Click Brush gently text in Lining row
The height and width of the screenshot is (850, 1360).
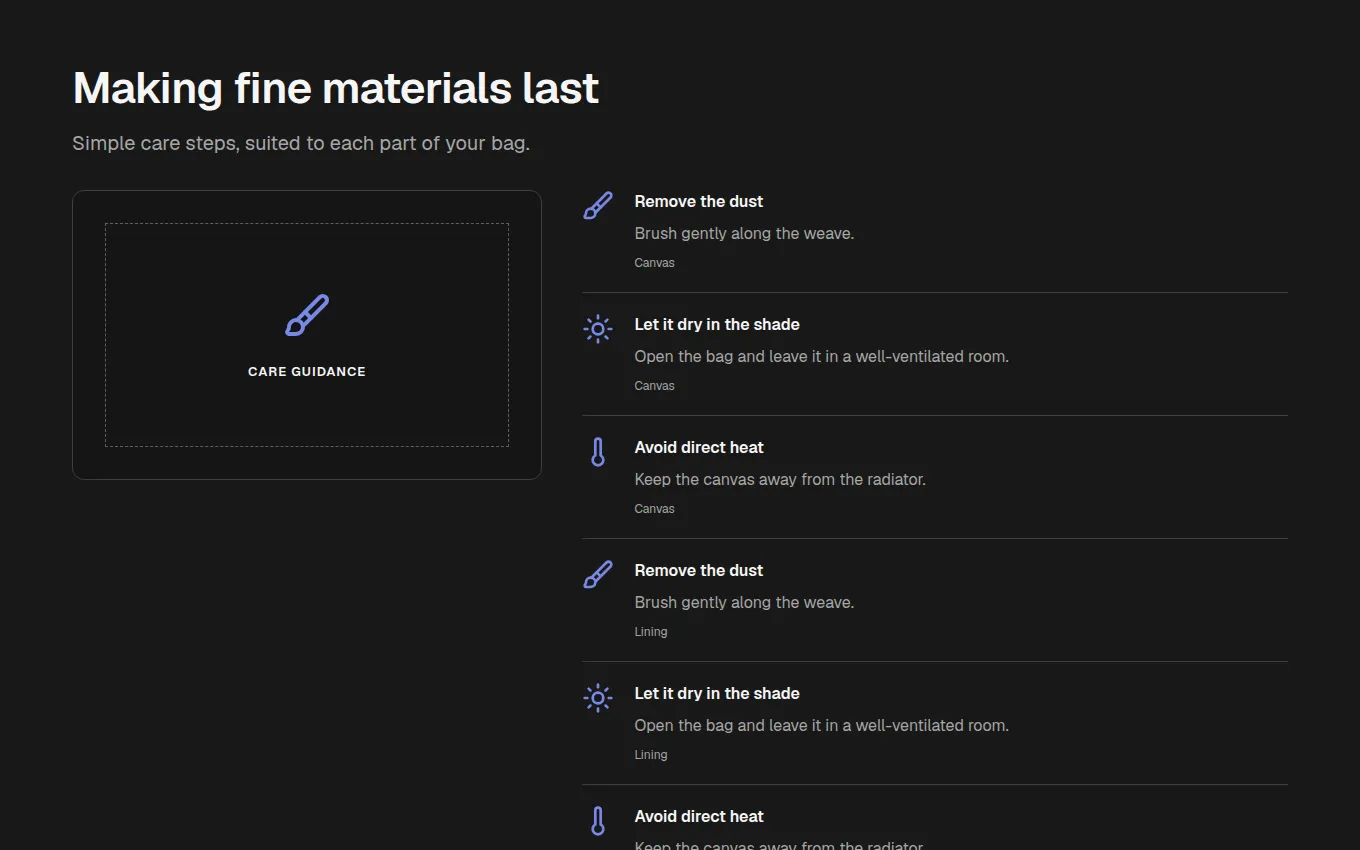click(745, 602)
